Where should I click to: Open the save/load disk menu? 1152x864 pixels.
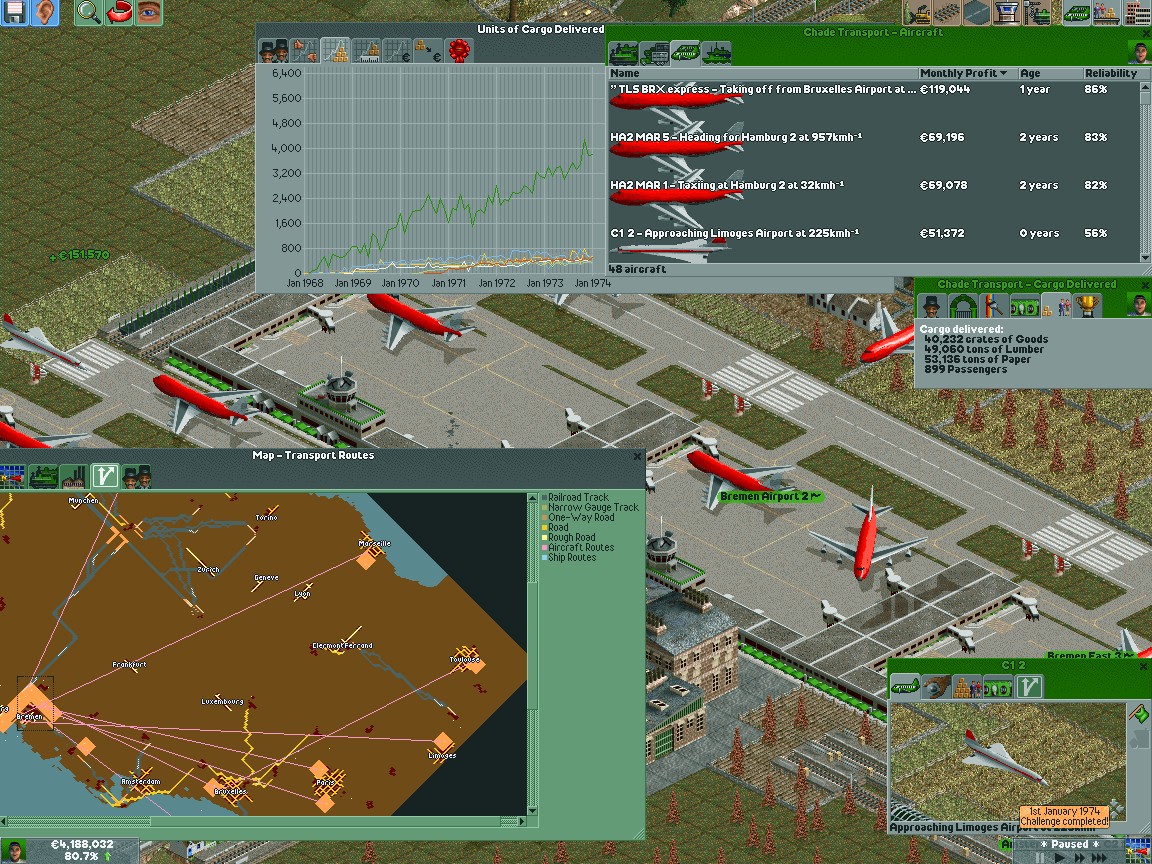13,11
